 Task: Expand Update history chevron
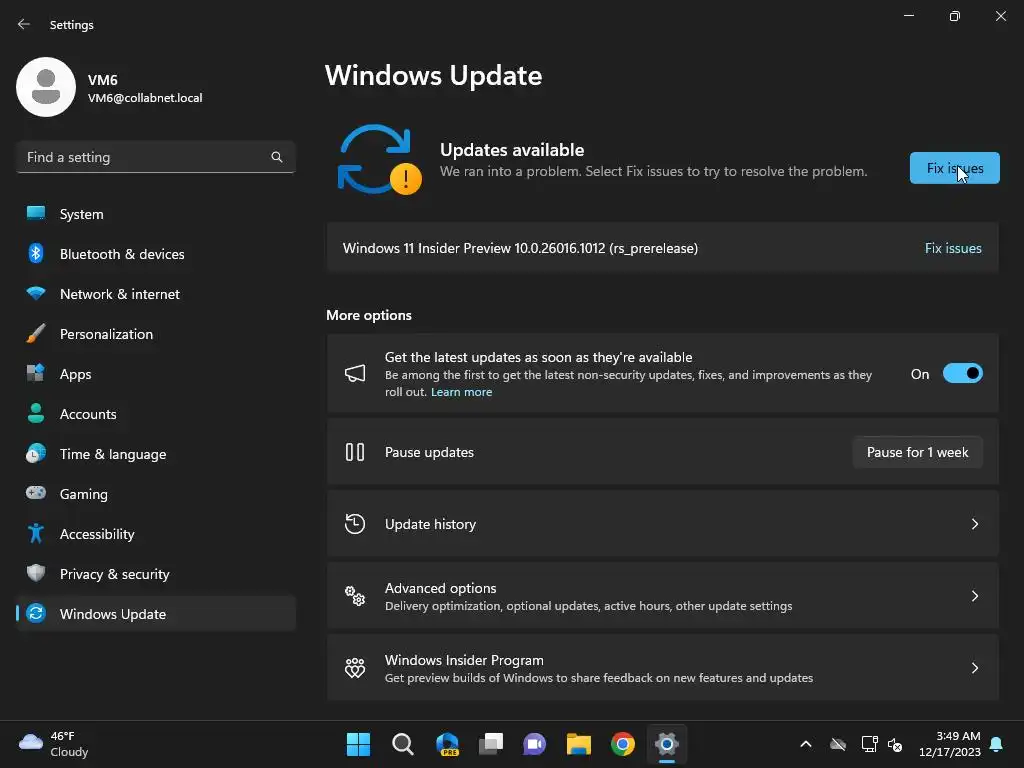tap(974, 524)
